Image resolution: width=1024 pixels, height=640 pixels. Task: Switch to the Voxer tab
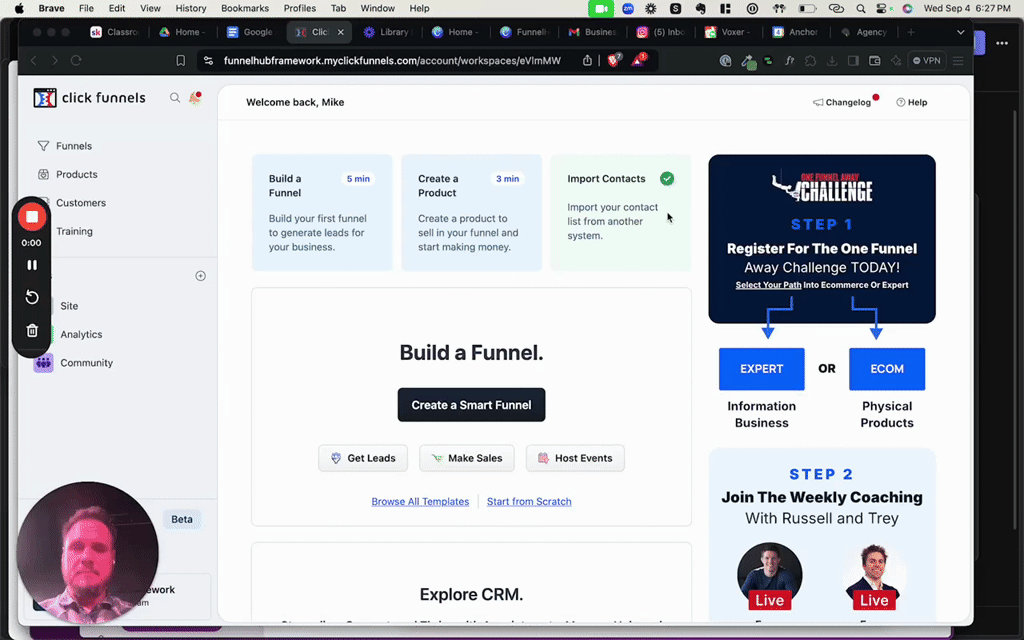pyautogui.click(x=728, y=32)
